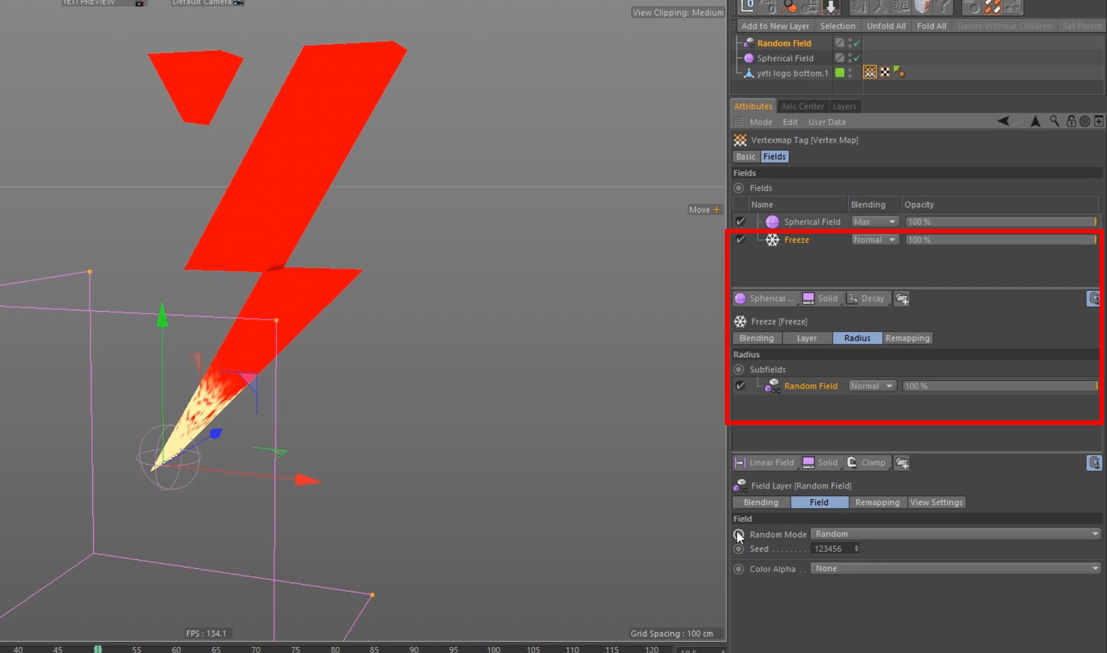Add a Spherical field from Fields toolbar
Screen dimensions: 1107x653
(764, 299)
